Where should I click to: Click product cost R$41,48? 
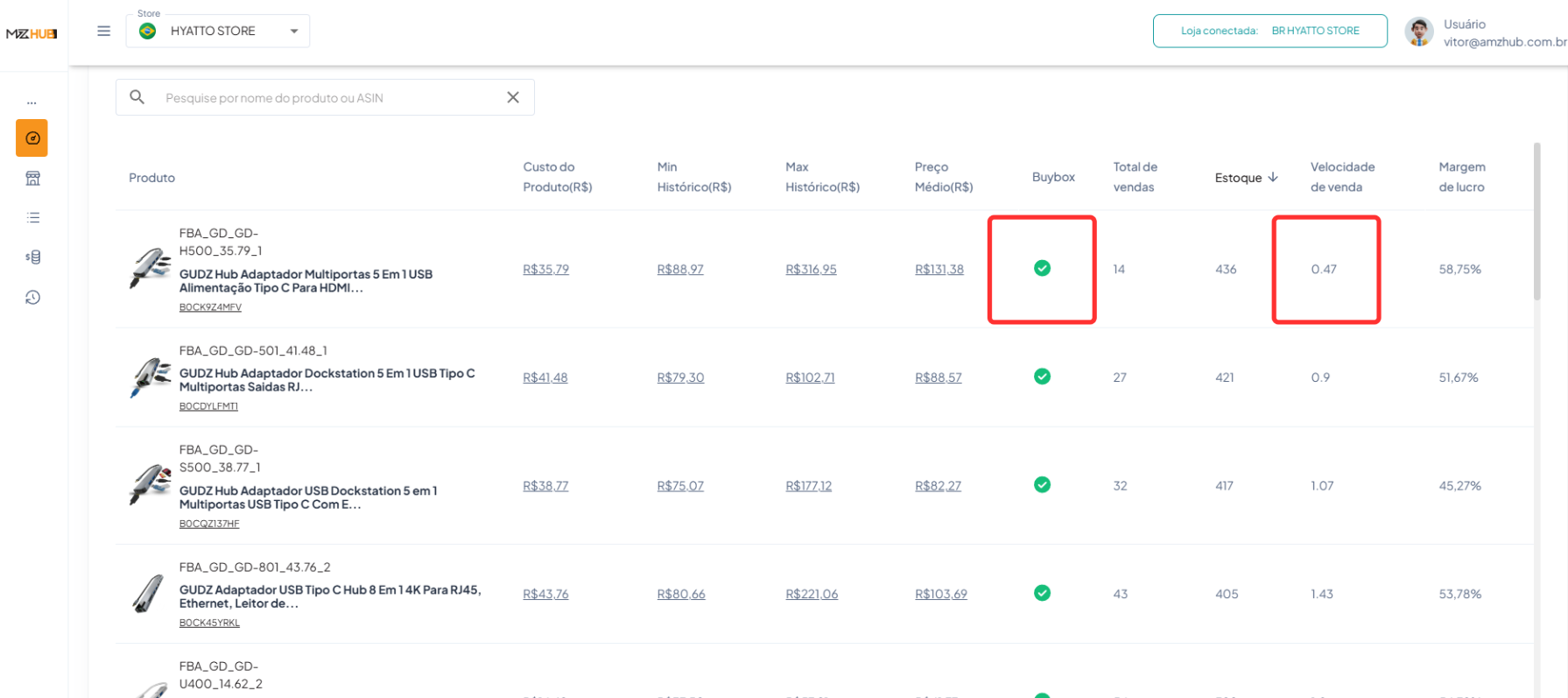point(545,377)
